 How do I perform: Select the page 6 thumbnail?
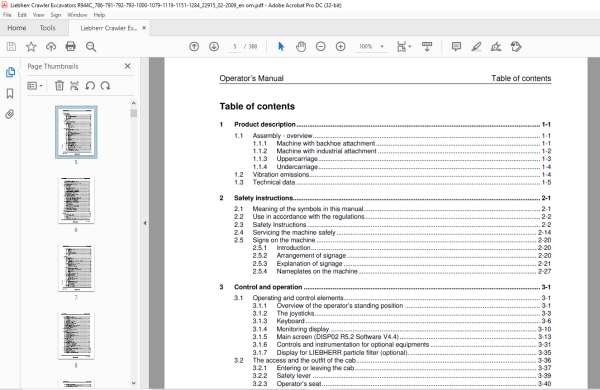(x=76, y=200)
